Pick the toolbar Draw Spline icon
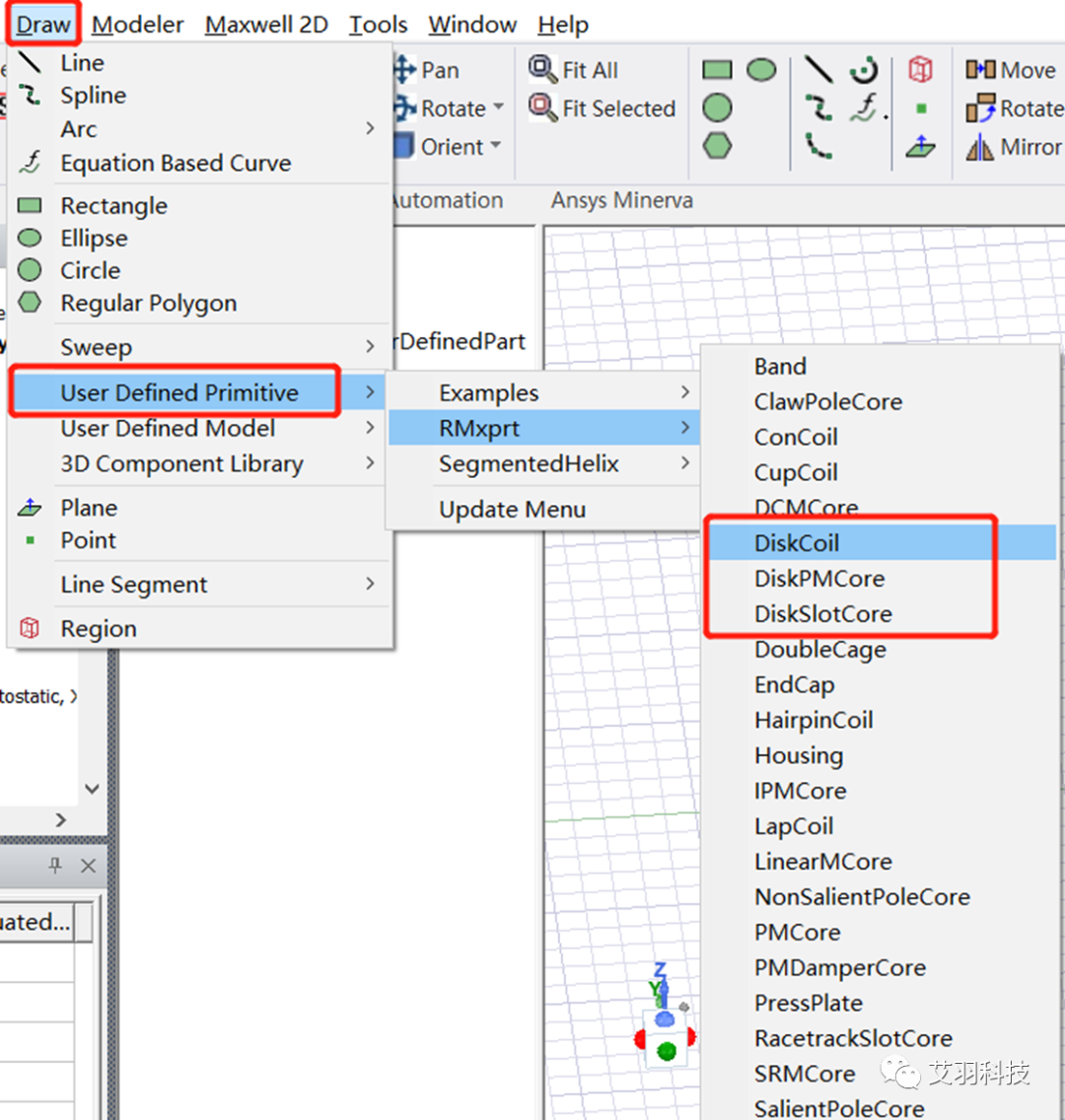 (x=818, y=107)
